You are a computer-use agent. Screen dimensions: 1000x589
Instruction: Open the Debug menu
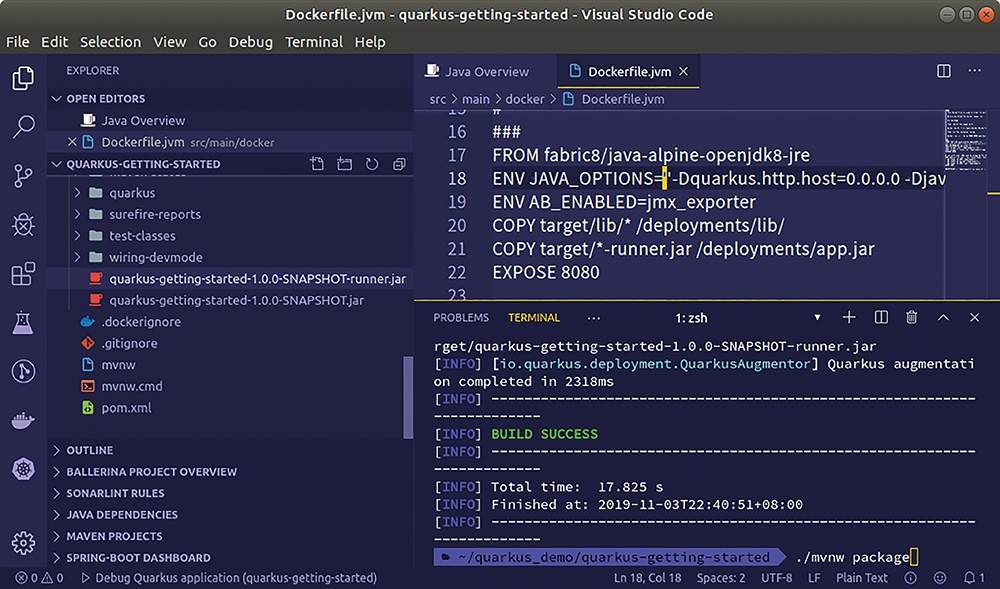251,42
